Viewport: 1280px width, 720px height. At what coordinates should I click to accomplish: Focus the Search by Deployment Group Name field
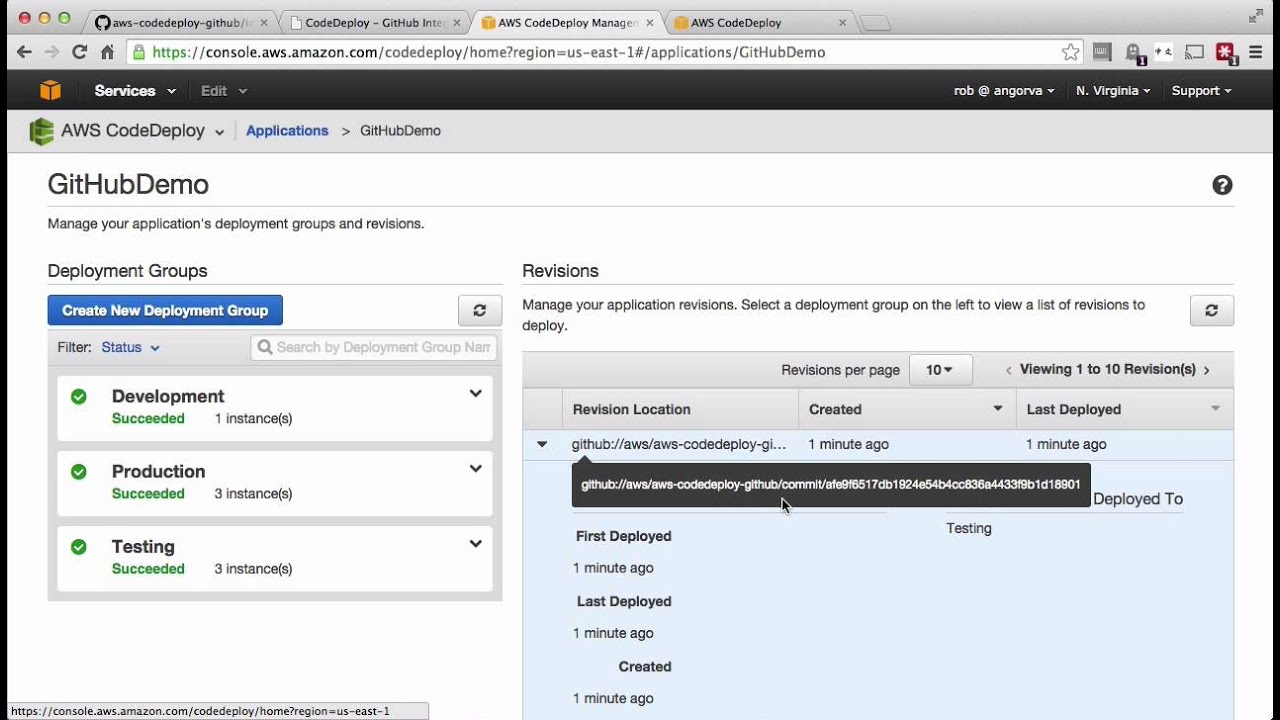pyautogui.click(x=374, y=347)
